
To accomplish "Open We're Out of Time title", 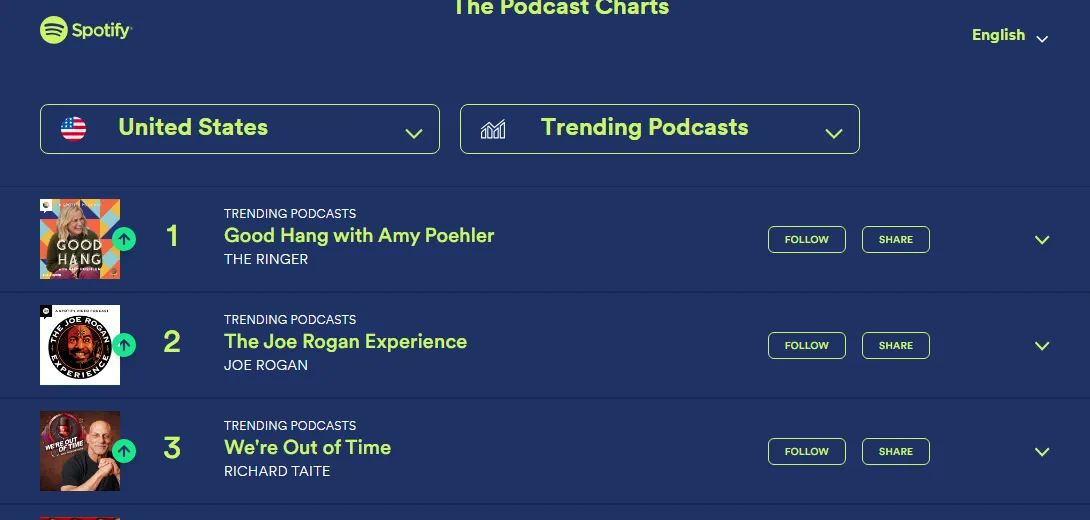I will pos(307,447).
